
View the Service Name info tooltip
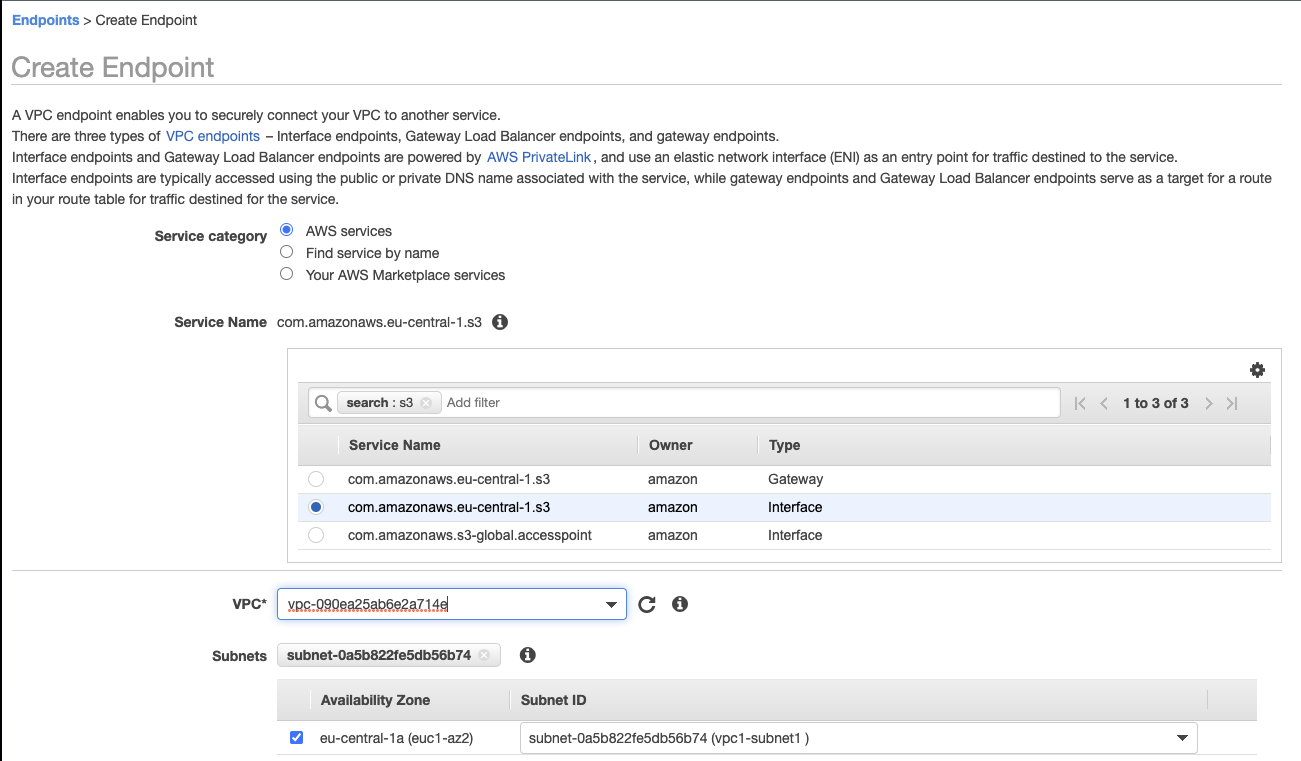point(500,321)
